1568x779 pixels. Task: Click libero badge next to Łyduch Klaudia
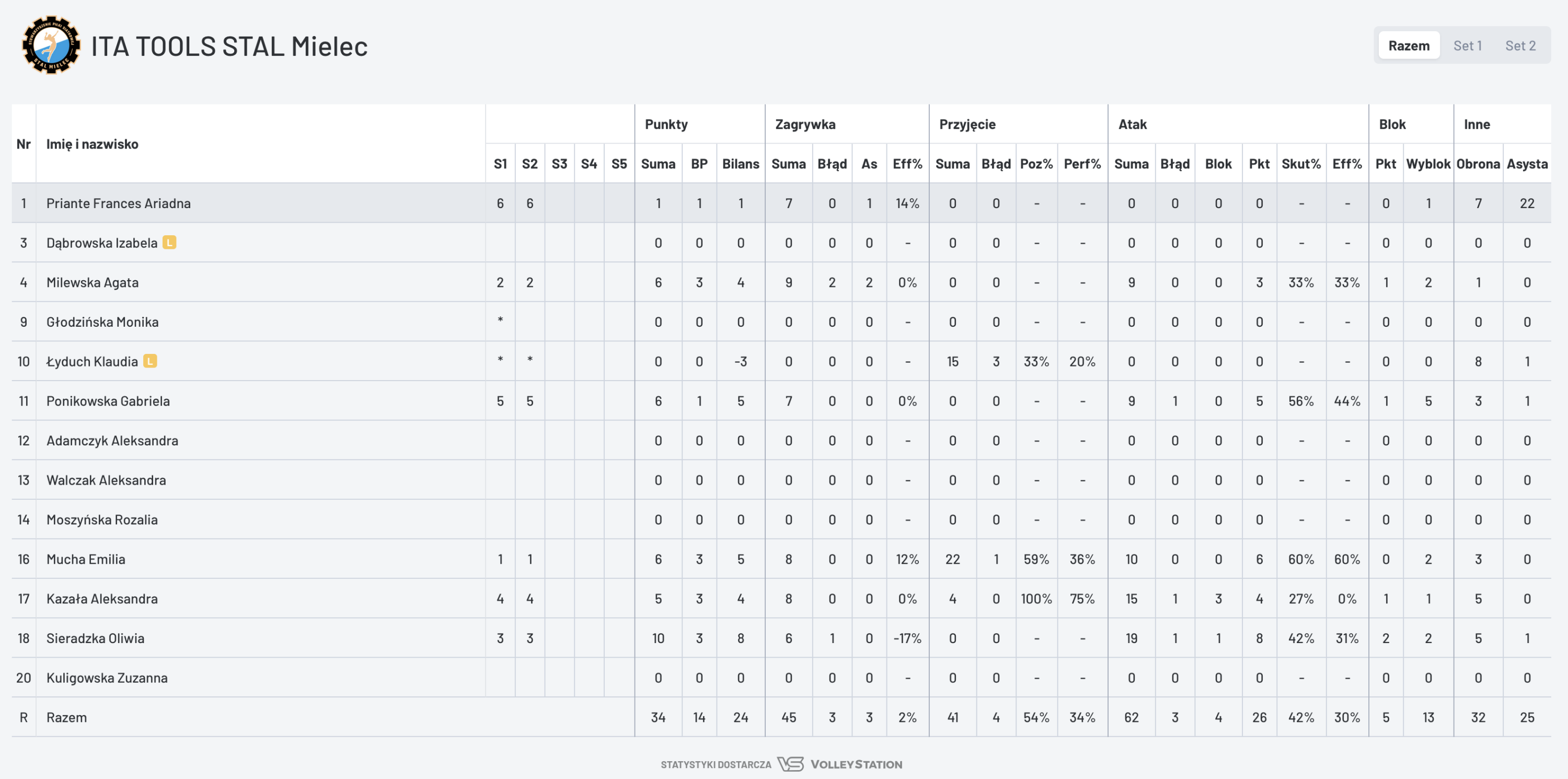click(x=151, y=361)
